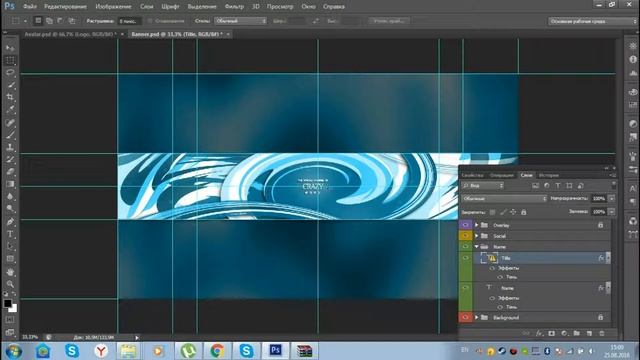Image resolution: width=640 pixels, height=360 pixels.
Task: Select the Horizontal Type tool
Action: pos(10,234)
